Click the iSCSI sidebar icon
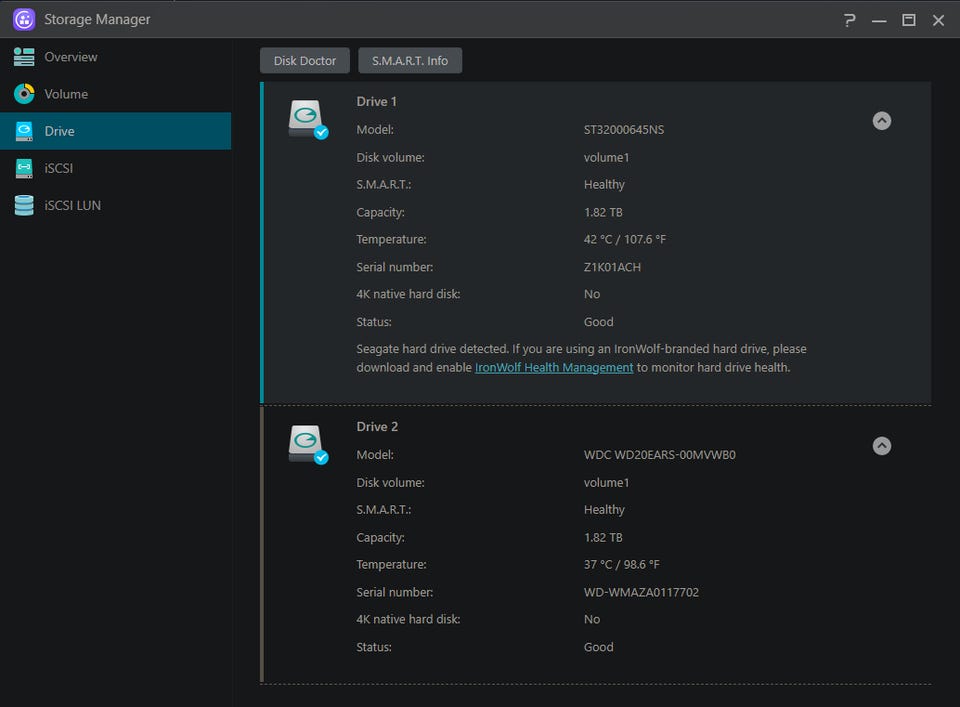This screenshot has width=960, height=707. 24,168
